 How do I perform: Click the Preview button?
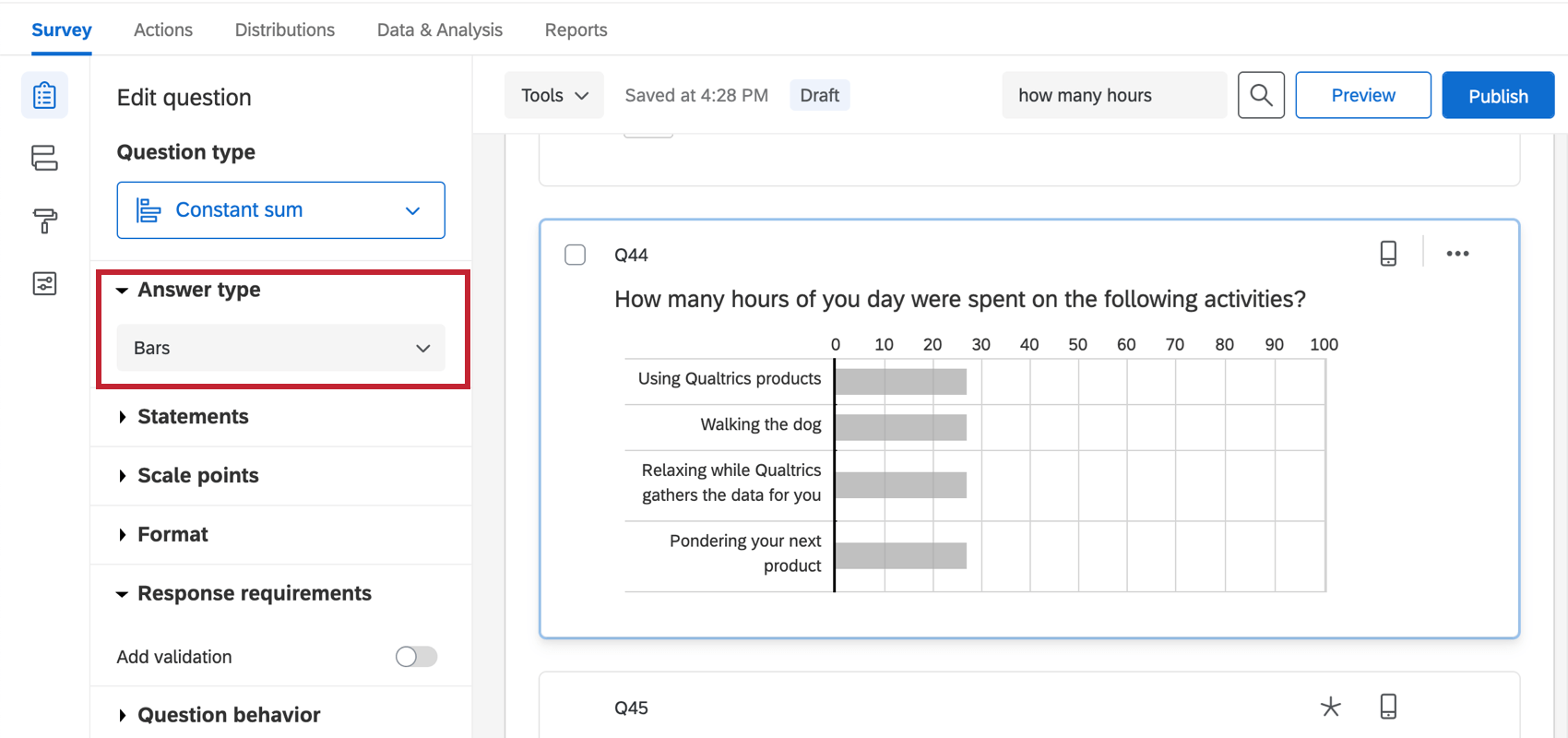point(1362,96)
